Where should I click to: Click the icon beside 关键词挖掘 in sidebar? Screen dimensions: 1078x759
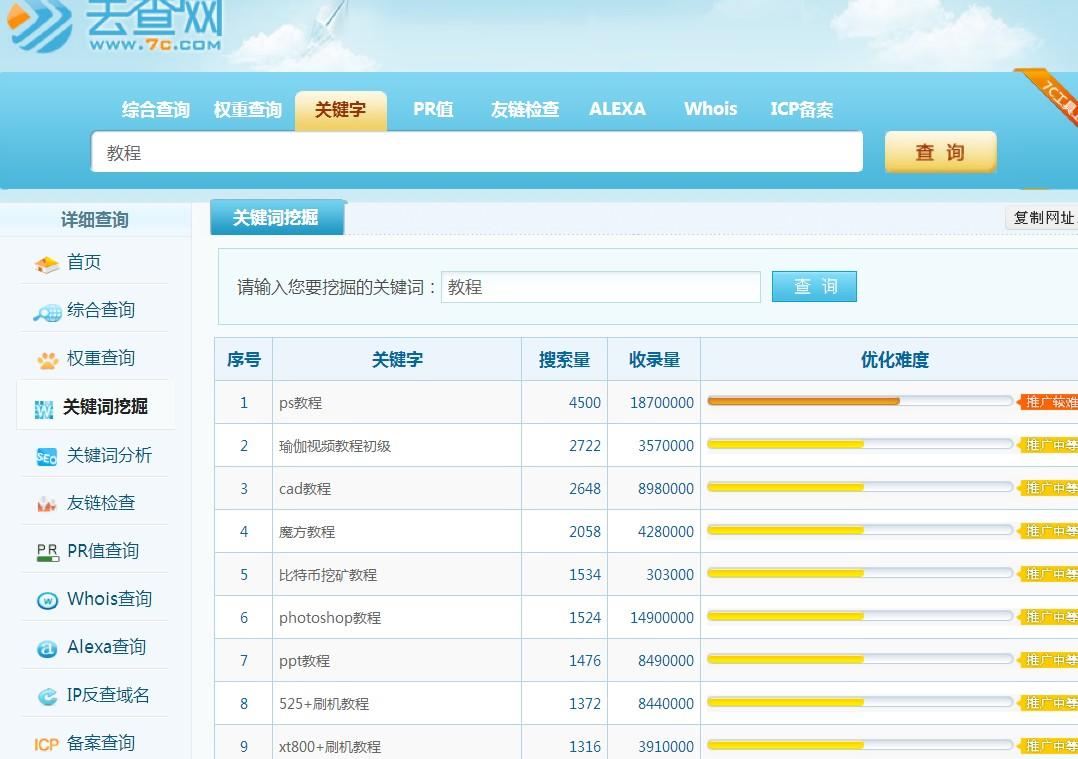[44, 409]
